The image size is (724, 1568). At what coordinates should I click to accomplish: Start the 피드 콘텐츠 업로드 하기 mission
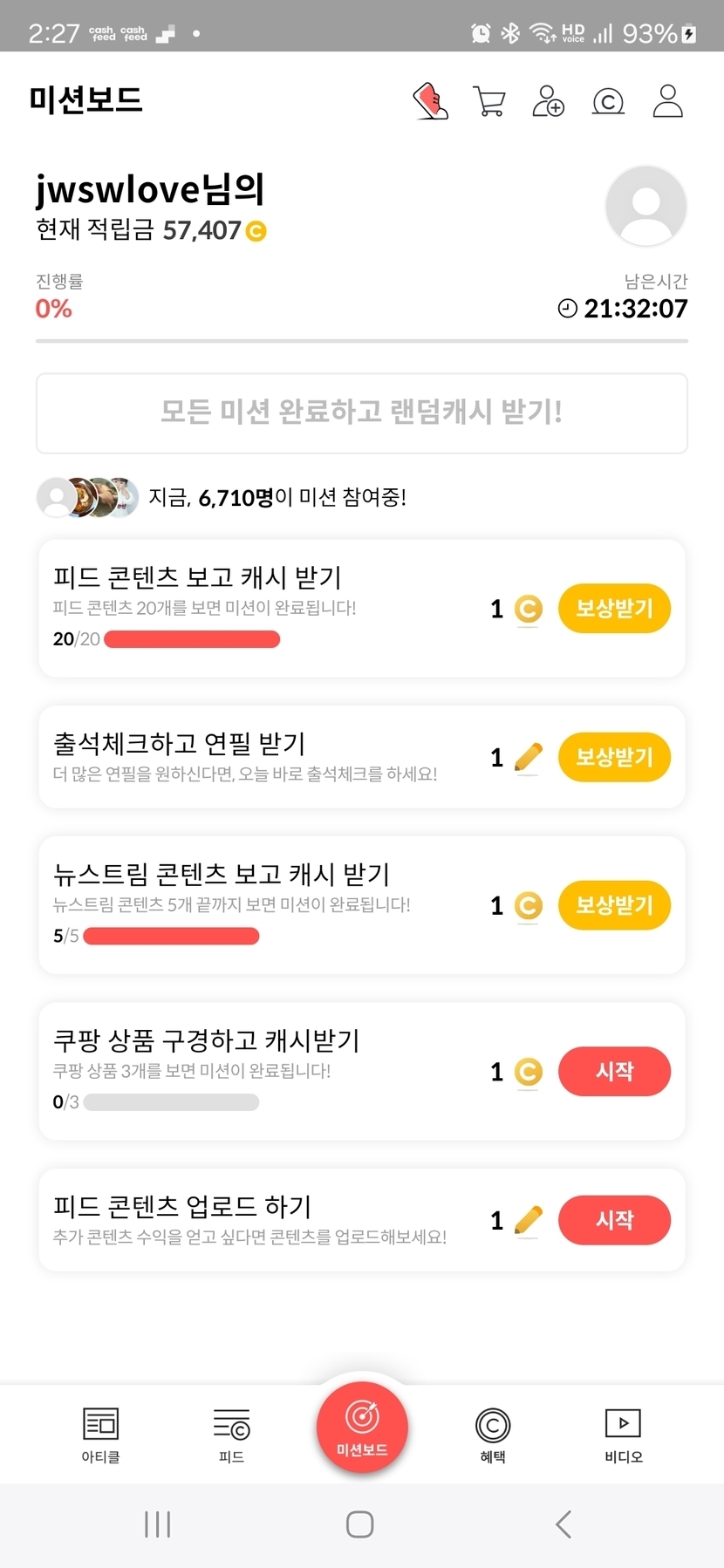pos(614,1220)
